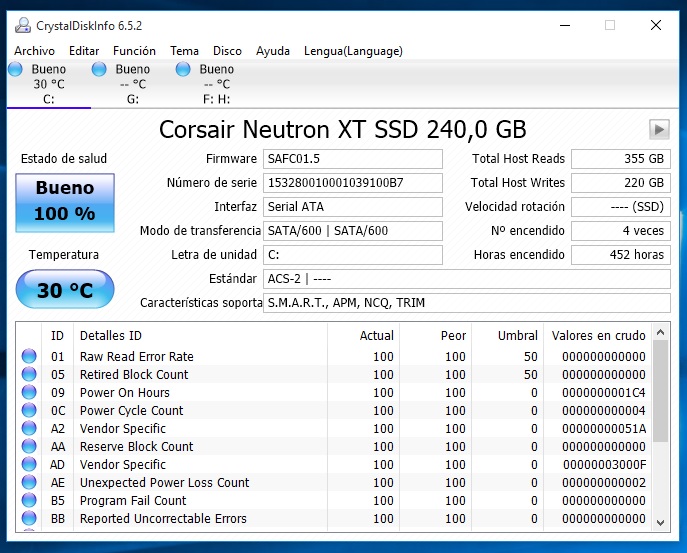Click the Firmware field SAFC01.5

[353, 159]
